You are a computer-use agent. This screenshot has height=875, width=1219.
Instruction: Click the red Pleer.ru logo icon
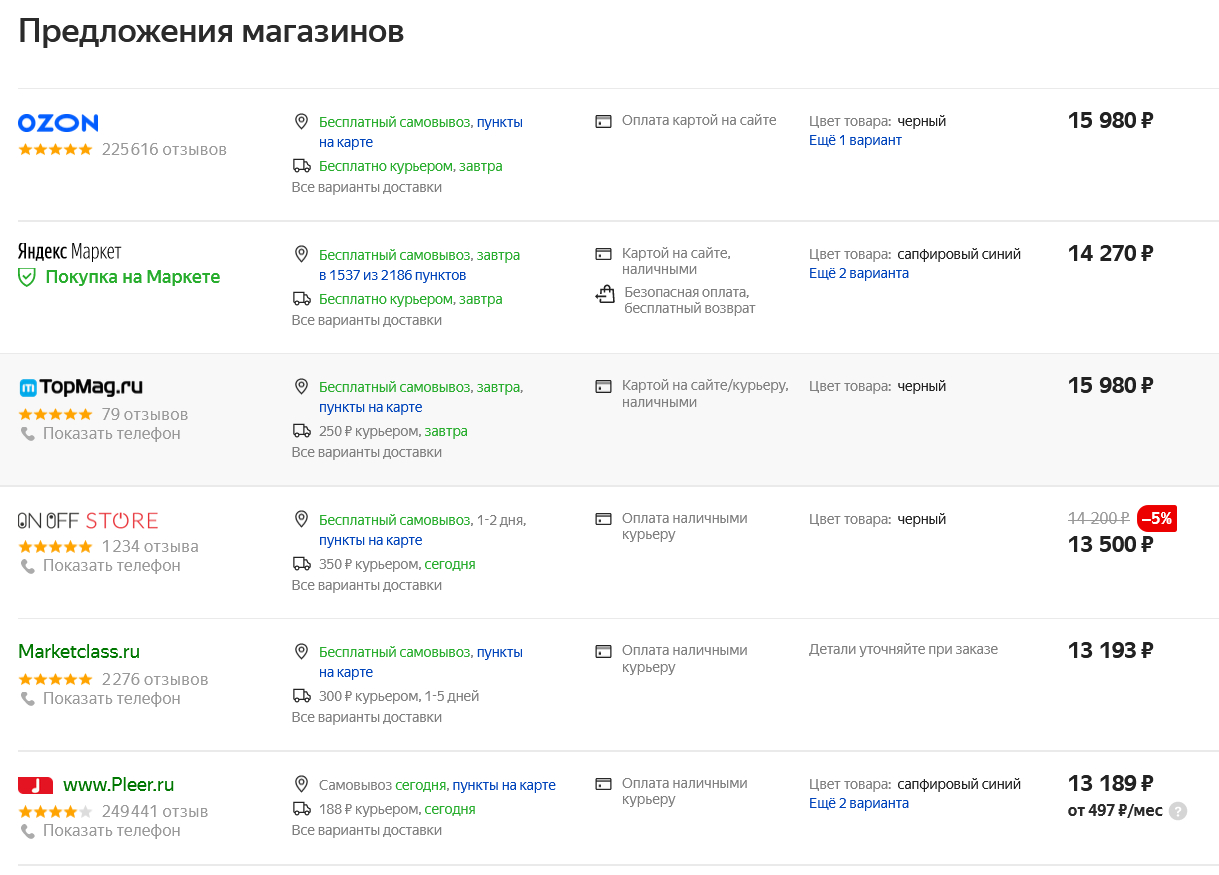(x=35, y=785)
